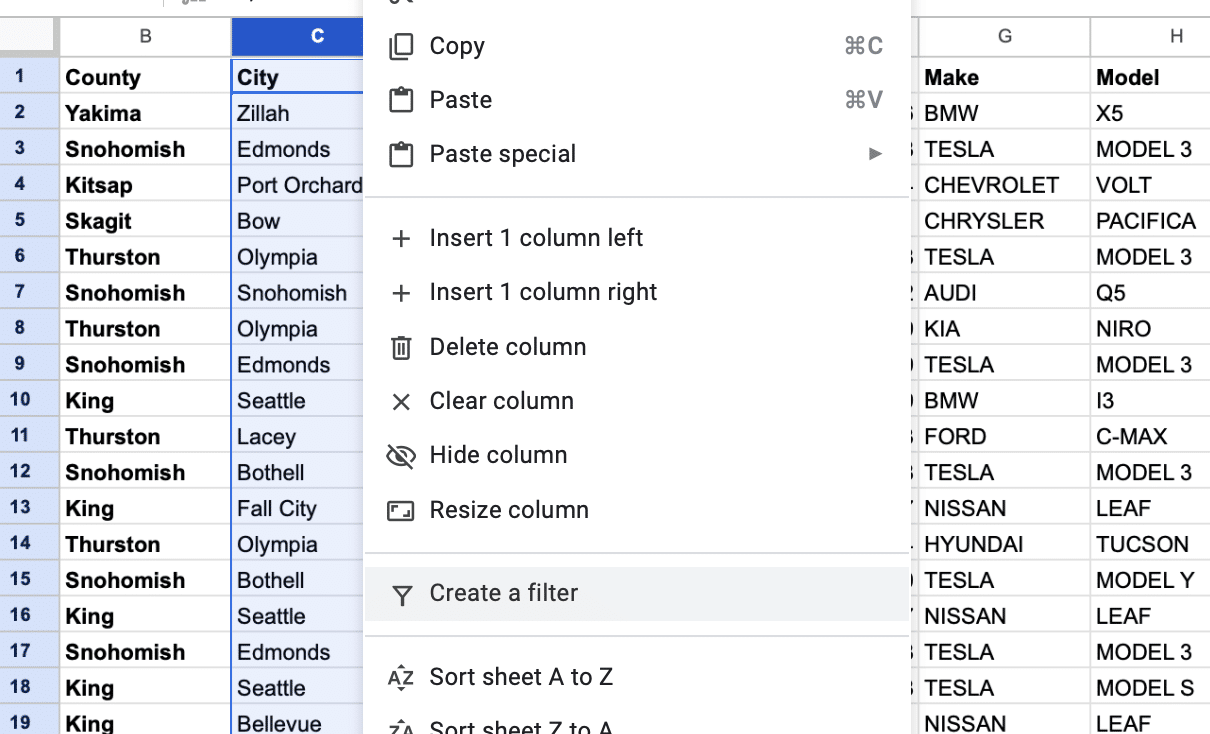Select row 10 header
1210x734 pixels.
(29, 400)
